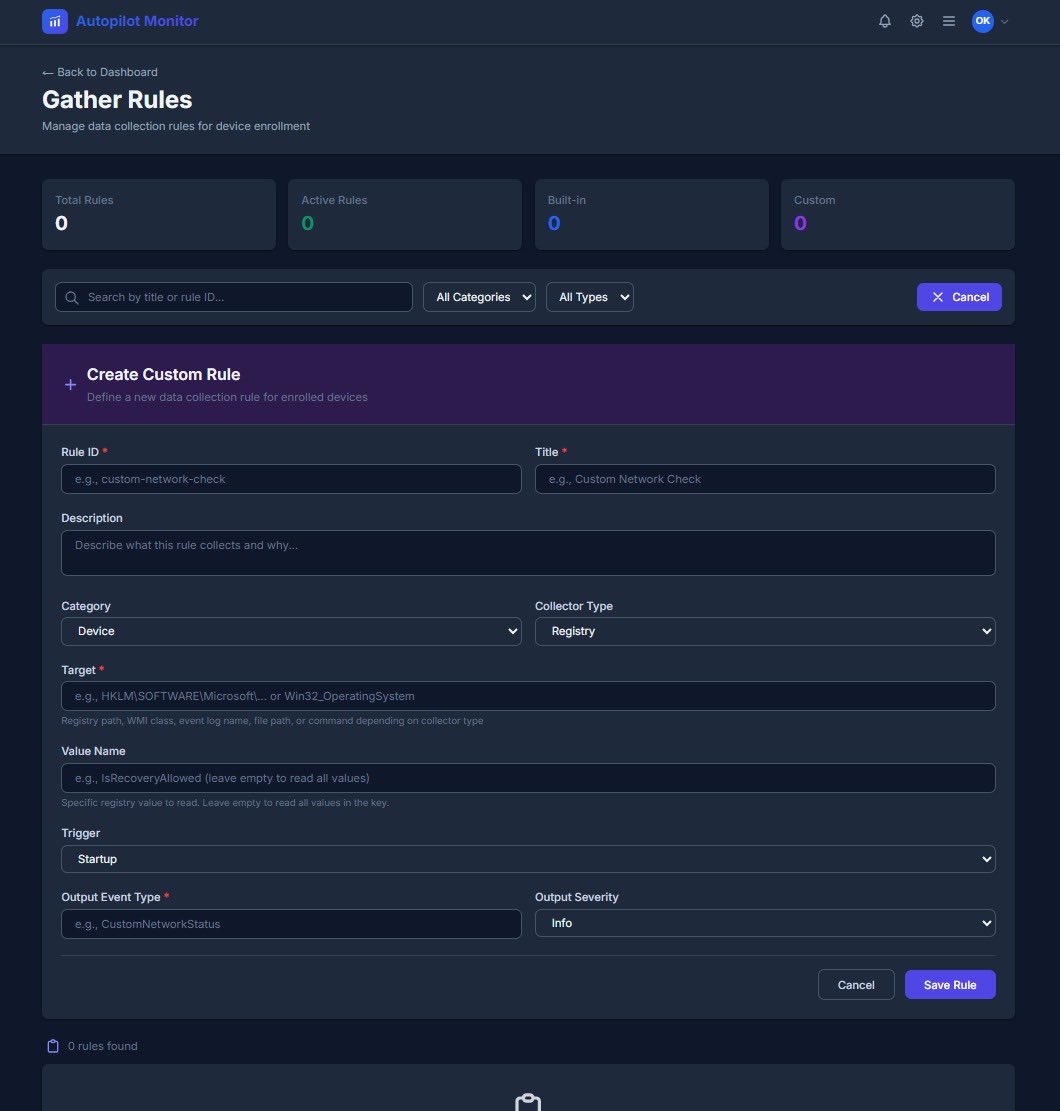Click the clipboard icon by rules found
Screen dimensions: 1060x1111
point(53,1046)
